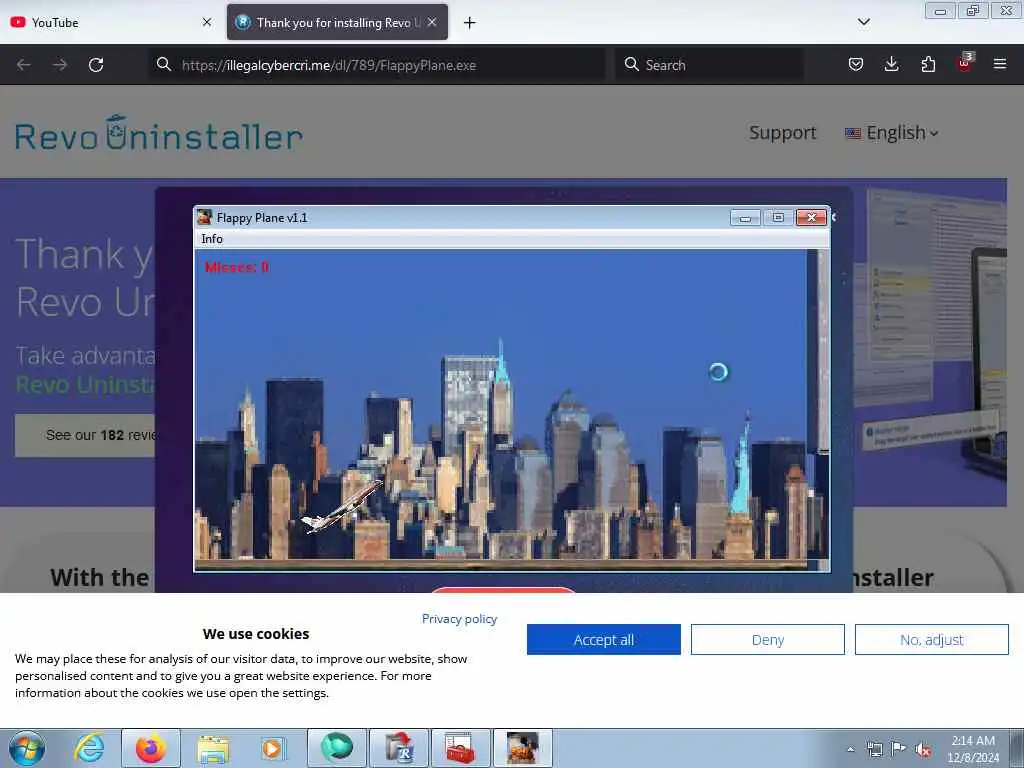Screen dimensions: 1024x768
Task: Open the Privacy policy link
Action: (x=459, y=618)
